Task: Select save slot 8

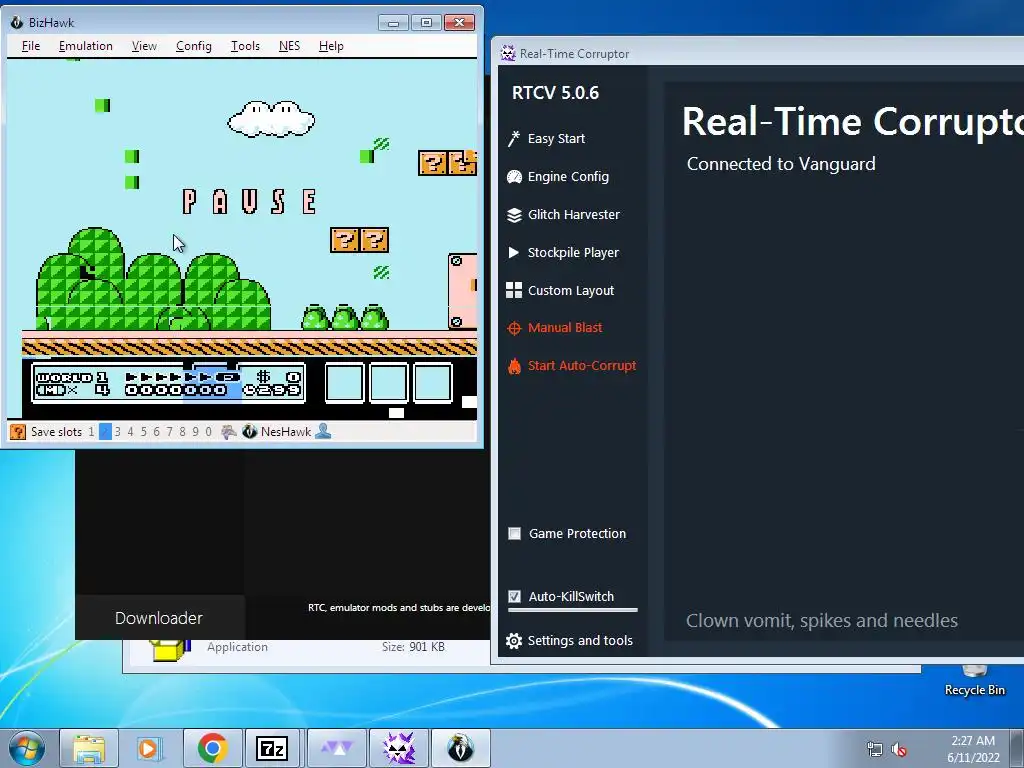Action: [183, 432]
